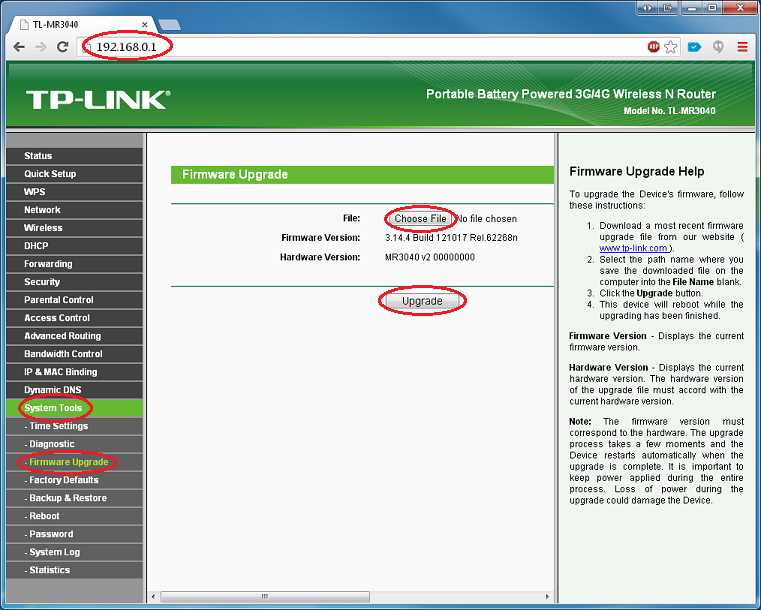Open Dynamic DNS menu

point(75,389)
